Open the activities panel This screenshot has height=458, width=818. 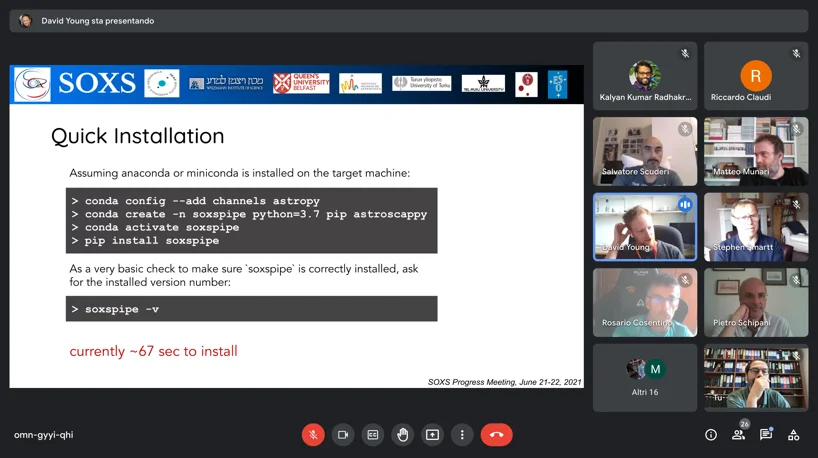click(x=793, y=435)
